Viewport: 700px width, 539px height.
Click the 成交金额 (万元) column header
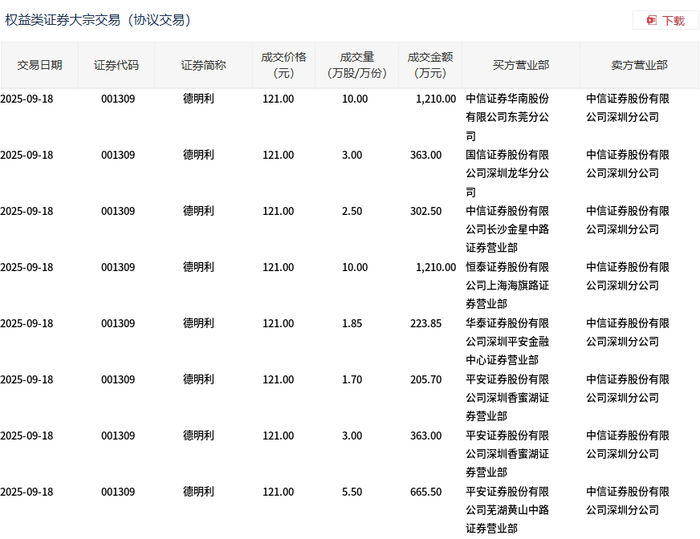pyautogui.click(x=430, y=65)
